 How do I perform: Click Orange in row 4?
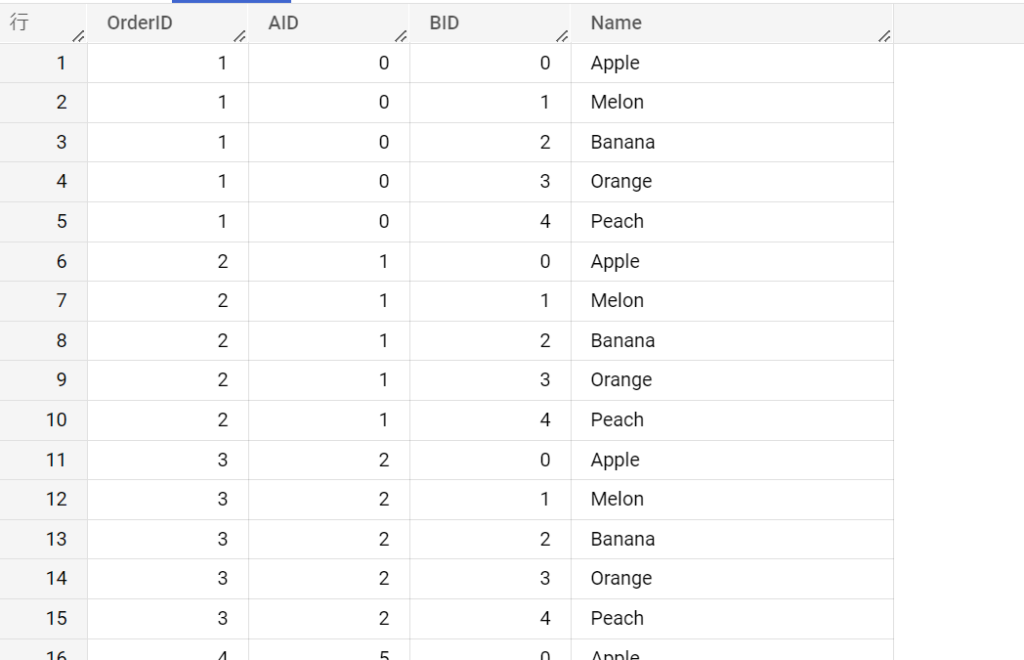tap(621, 181)
